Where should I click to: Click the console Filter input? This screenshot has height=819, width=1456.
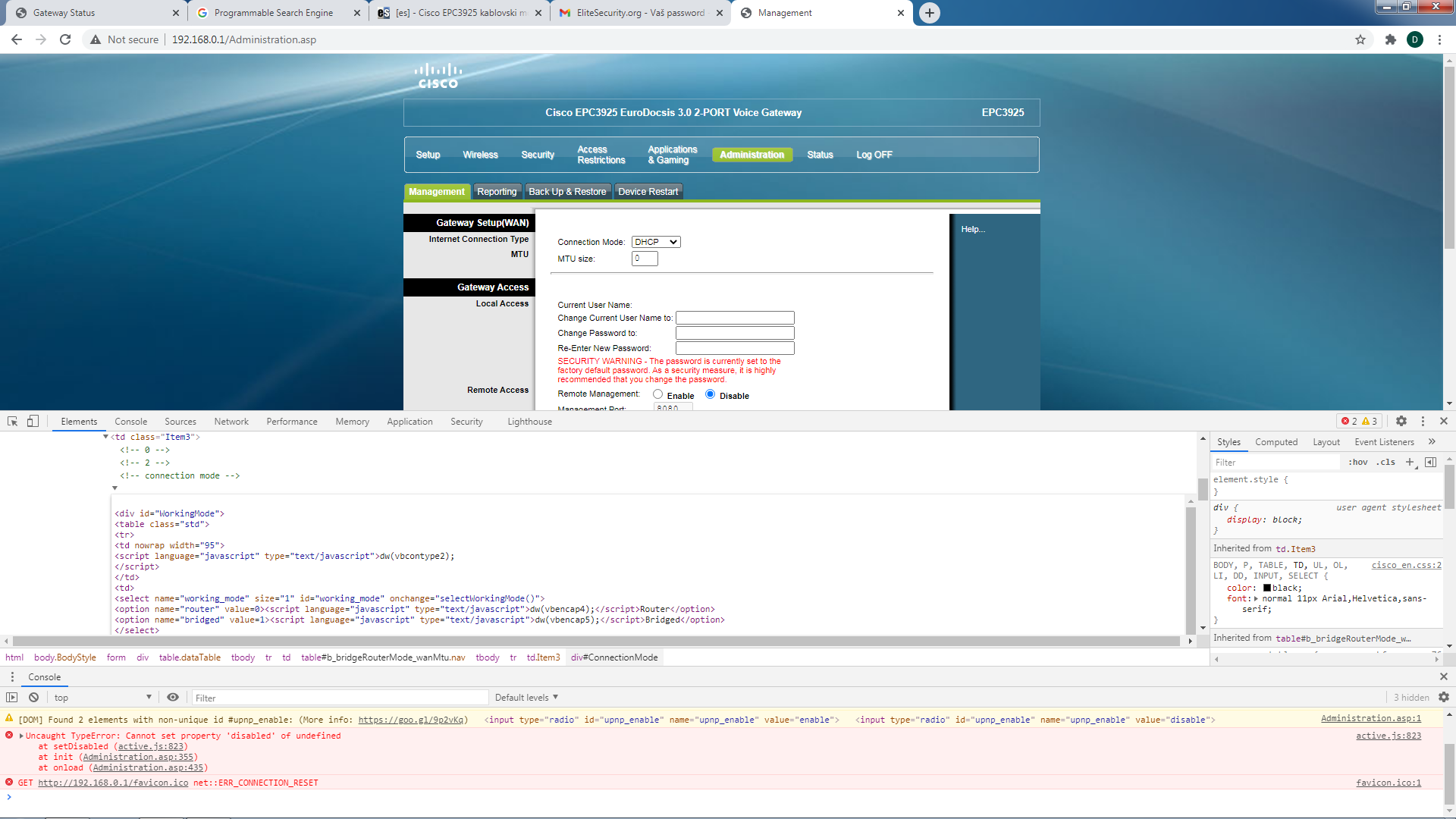(x=340, y=698)
